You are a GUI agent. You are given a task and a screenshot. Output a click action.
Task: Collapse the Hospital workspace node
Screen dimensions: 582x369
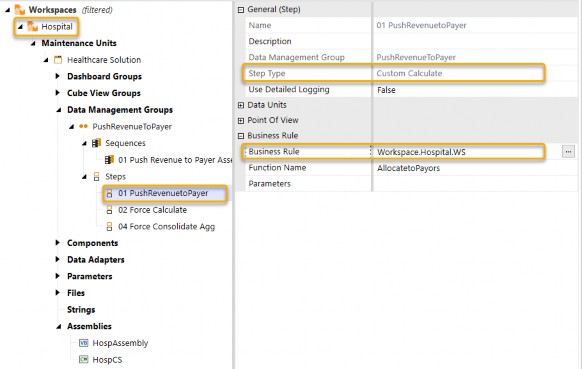pos(20,27)
